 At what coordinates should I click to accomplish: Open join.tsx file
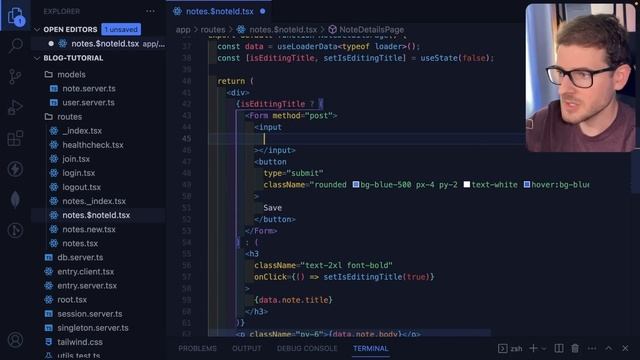[76, 159]
